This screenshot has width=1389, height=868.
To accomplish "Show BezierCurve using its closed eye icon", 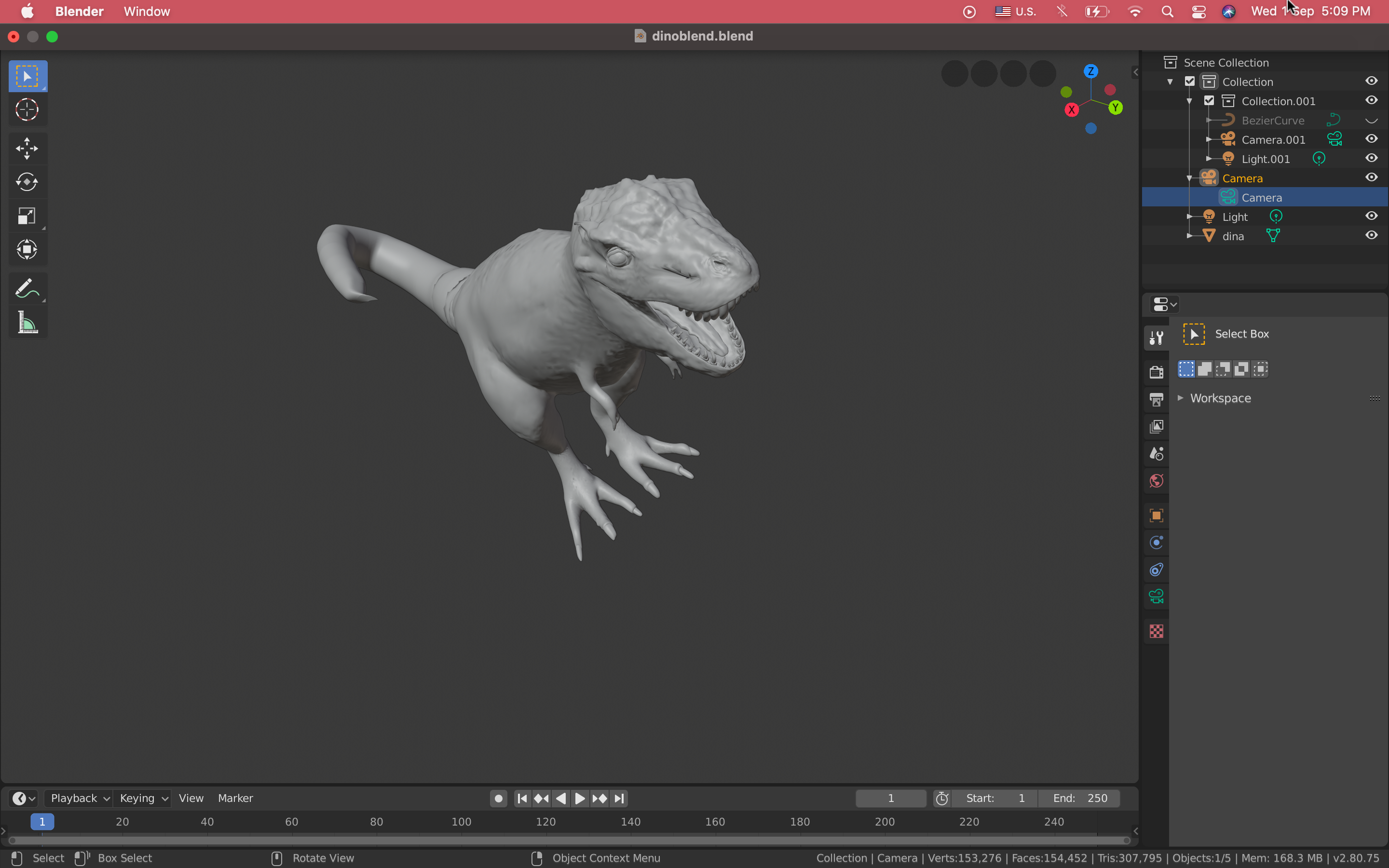I will pos(1371,120).
